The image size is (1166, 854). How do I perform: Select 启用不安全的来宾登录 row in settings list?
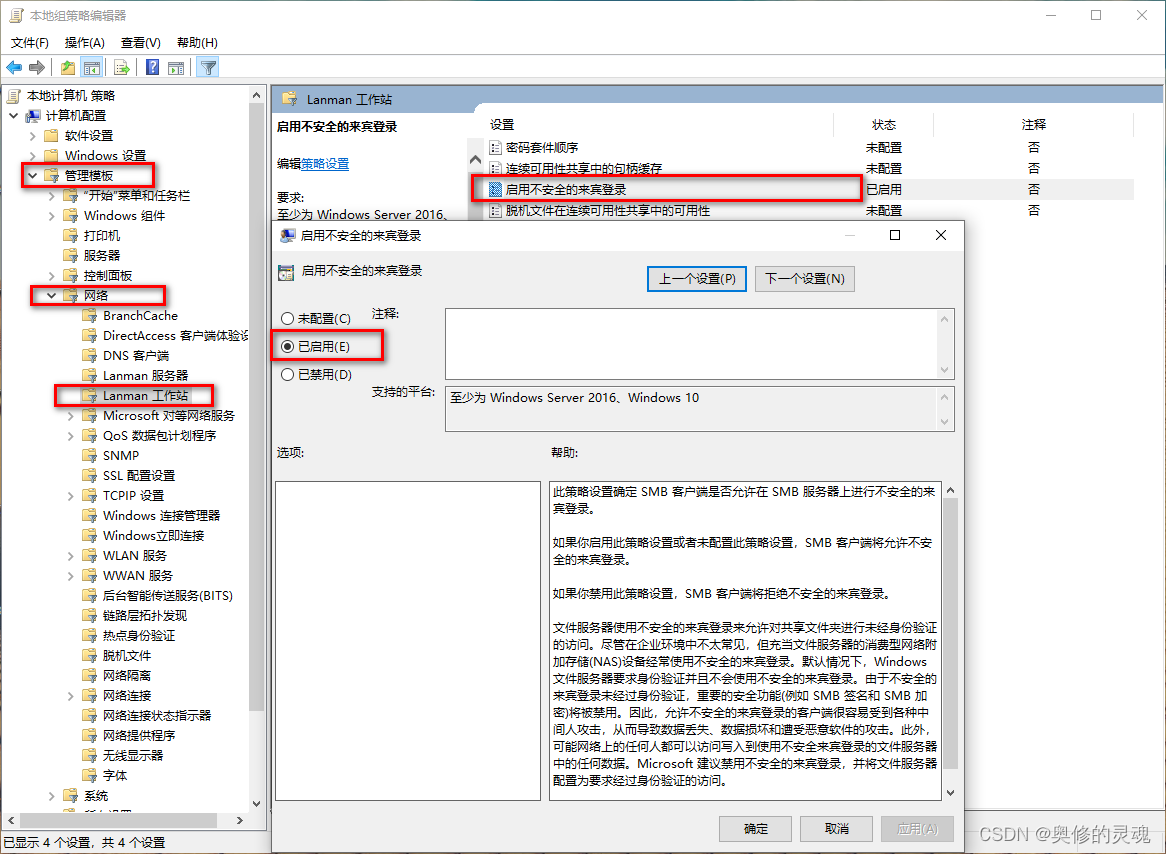pyautogui.click(x=810, y=190)
